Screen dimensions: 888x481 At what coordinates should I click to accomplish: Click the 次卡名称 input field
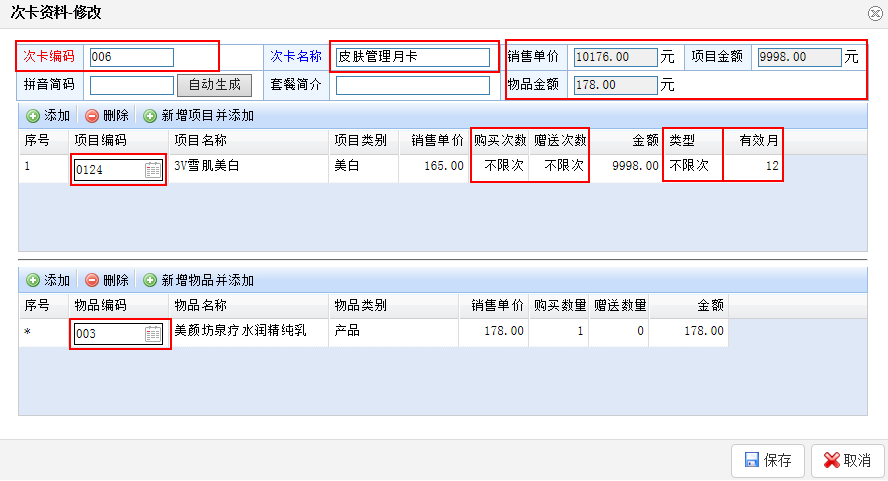pos(413,57)
